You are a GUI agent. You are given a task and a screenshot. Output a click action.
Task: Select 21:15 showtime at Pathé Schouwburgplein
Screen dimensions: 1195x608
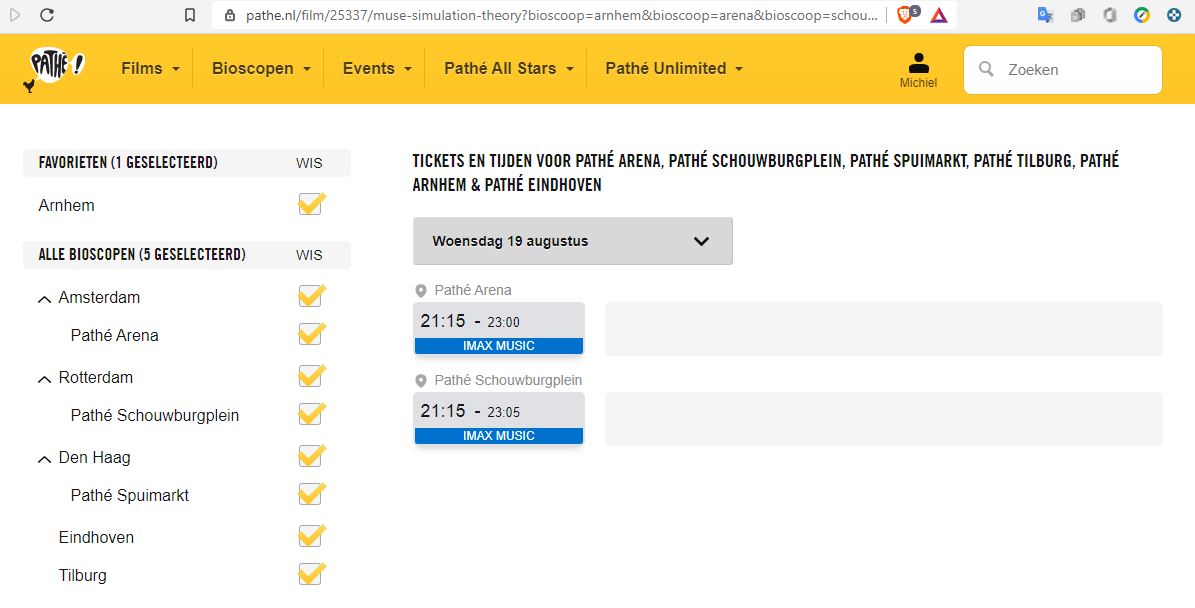[499, 418]
